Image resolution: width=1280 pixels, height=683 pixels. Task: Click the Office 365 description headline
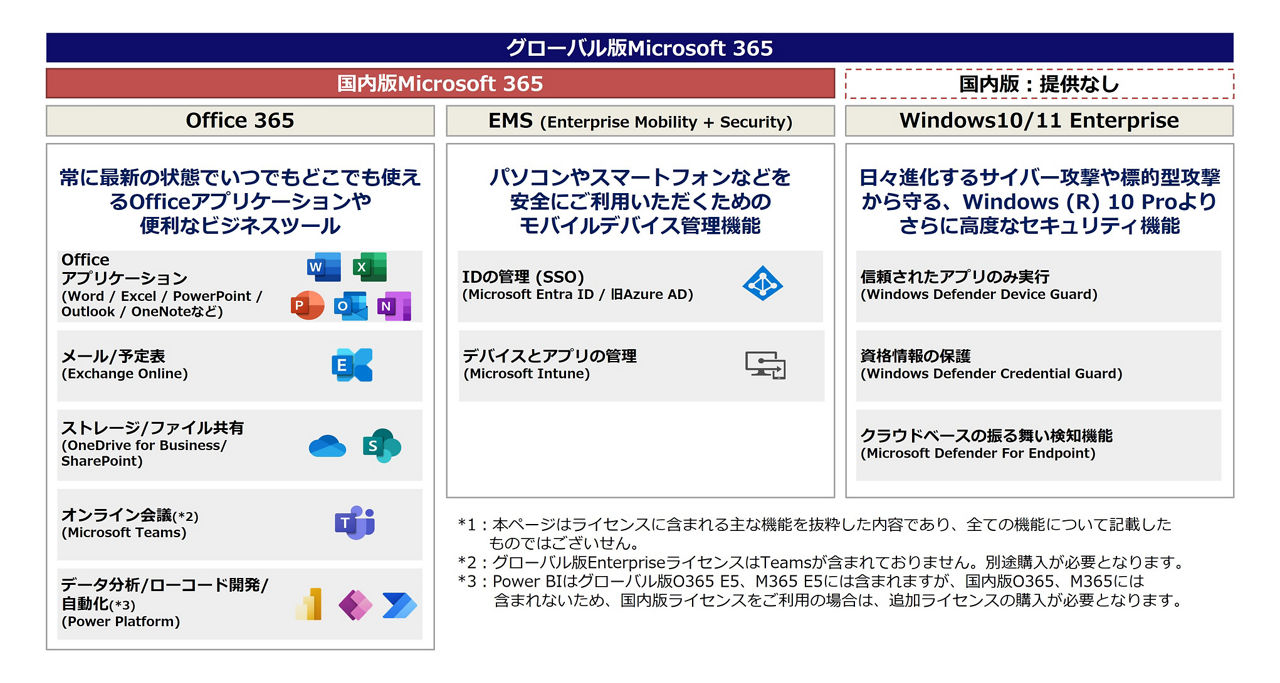(240, 202)
